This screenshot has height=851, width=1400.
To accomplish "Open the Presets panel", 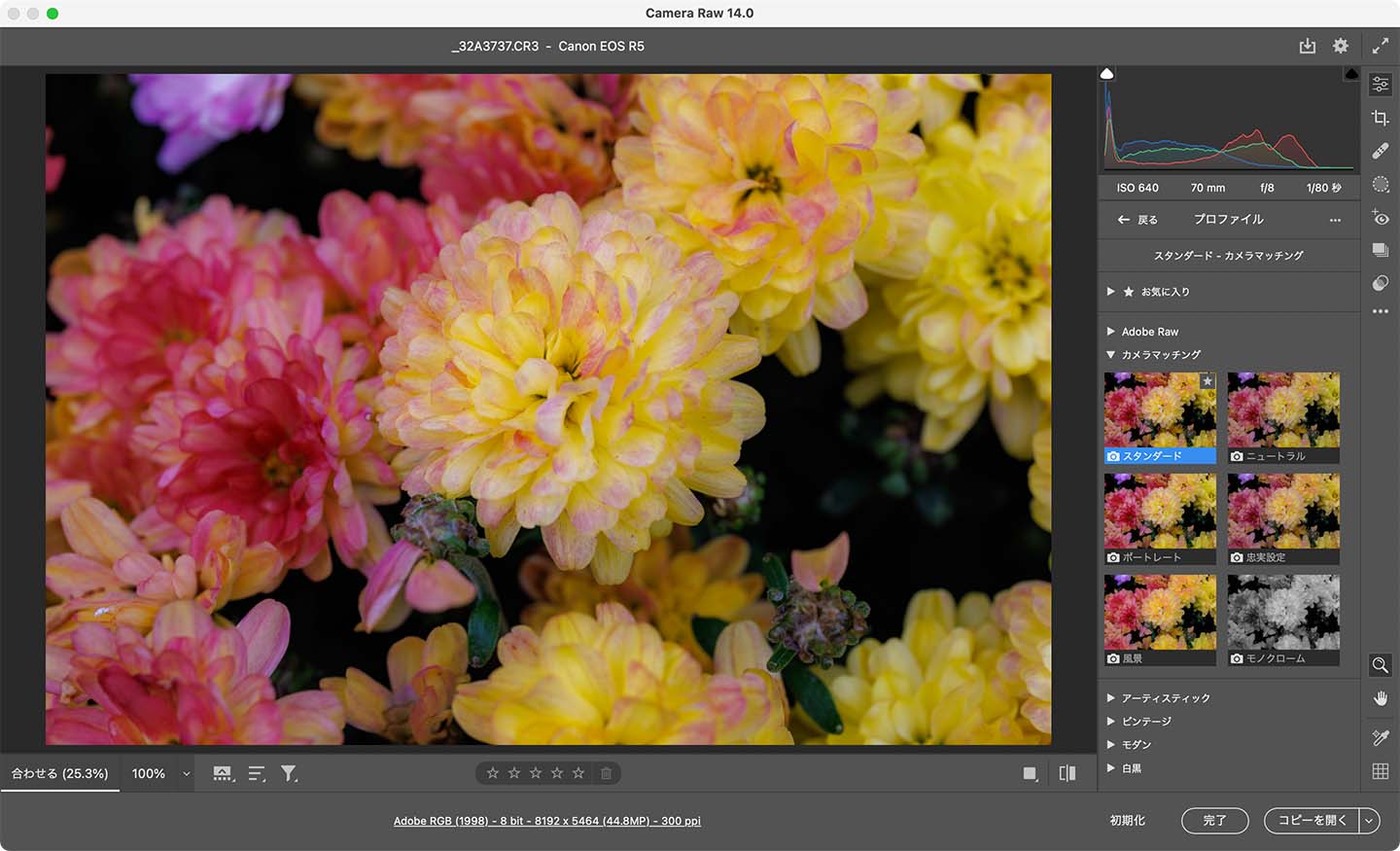I will pyautogui.click(x=1380, y=250).
